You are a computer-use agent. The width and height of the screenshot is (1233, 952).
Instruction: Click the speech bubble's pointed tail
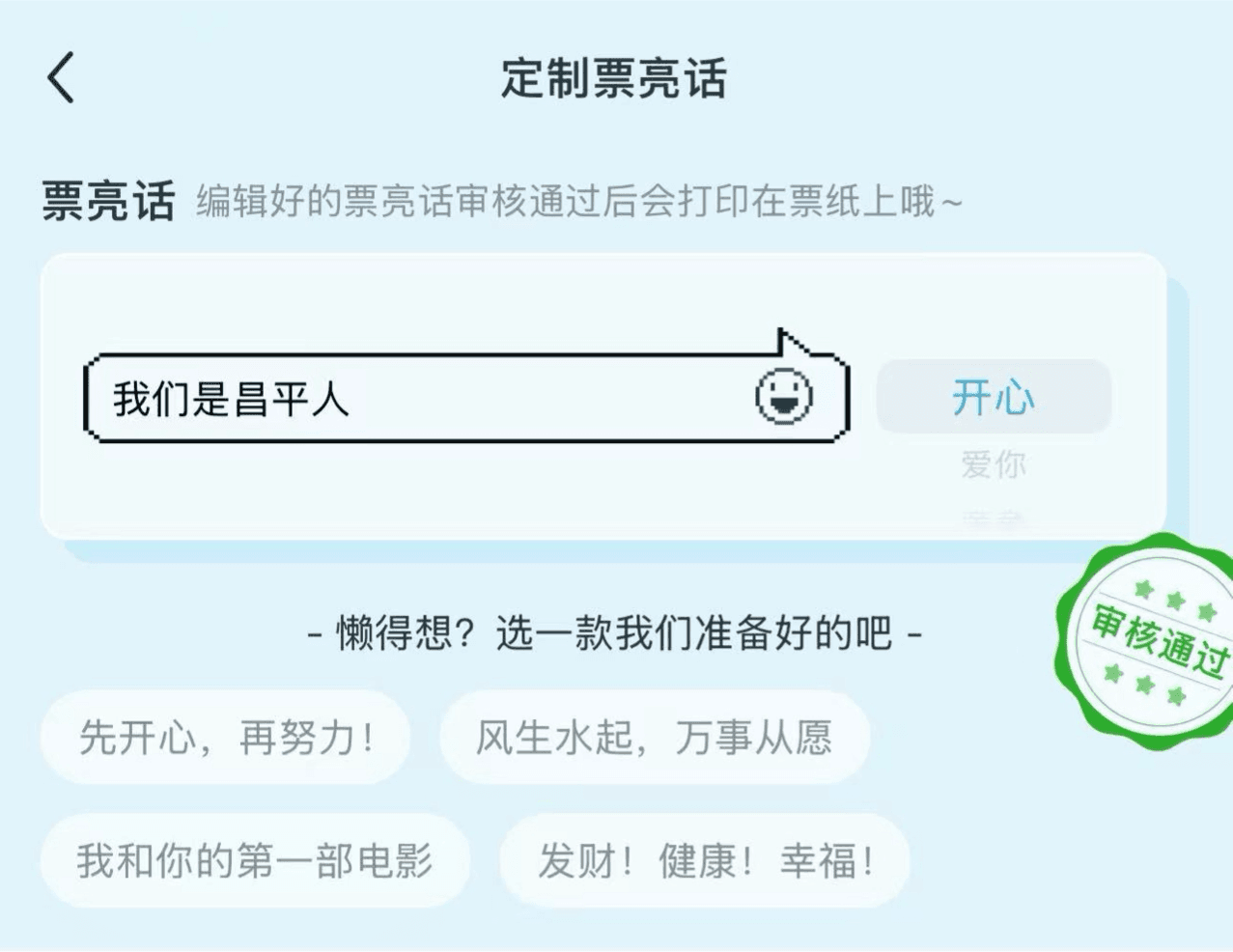pos(792,344)
